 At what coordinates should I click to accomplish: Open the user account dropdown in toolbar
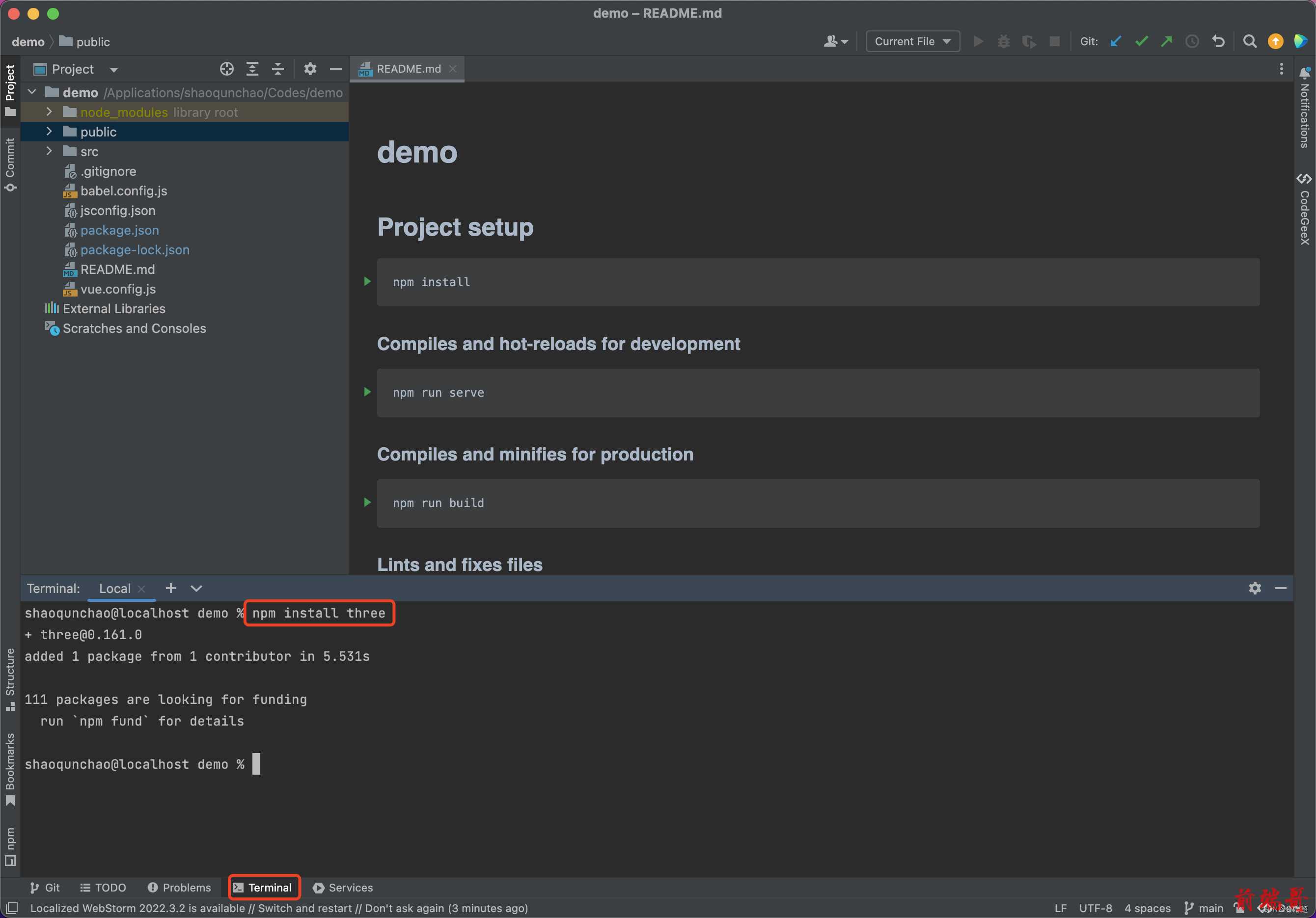[x=836, y=41]
